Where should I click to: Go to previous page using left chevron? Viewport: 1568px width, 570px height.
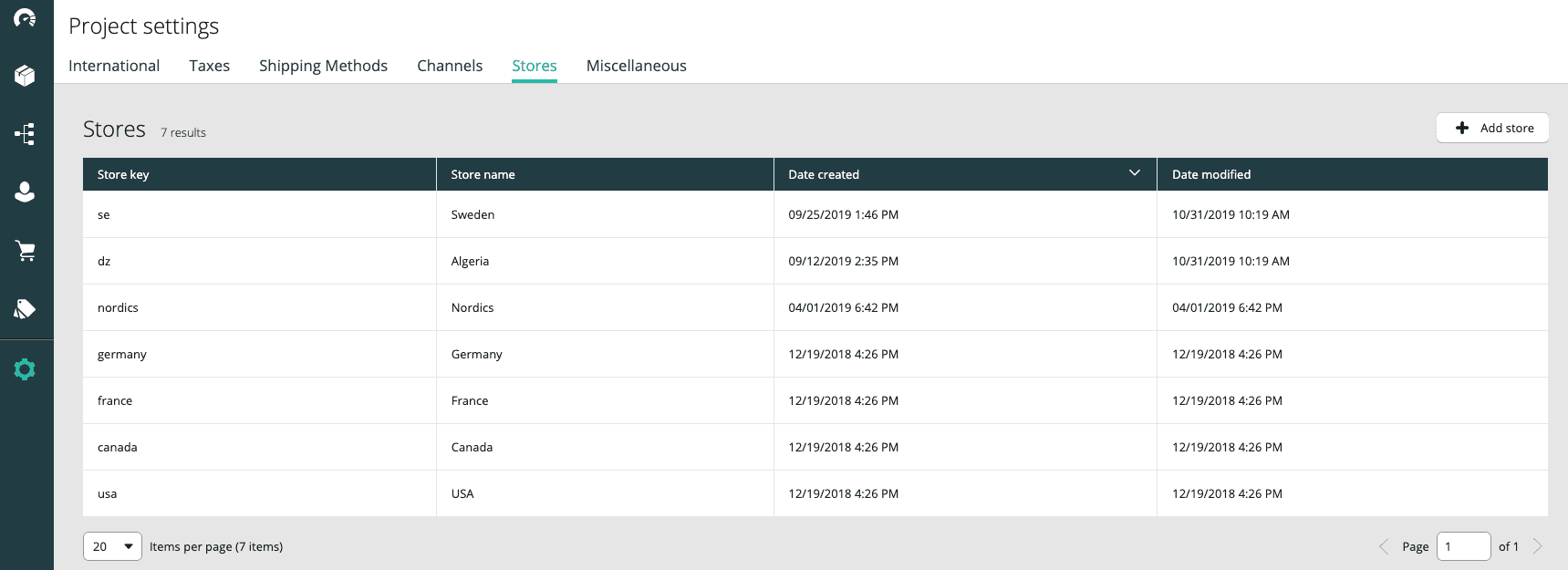click(1384, 546)
